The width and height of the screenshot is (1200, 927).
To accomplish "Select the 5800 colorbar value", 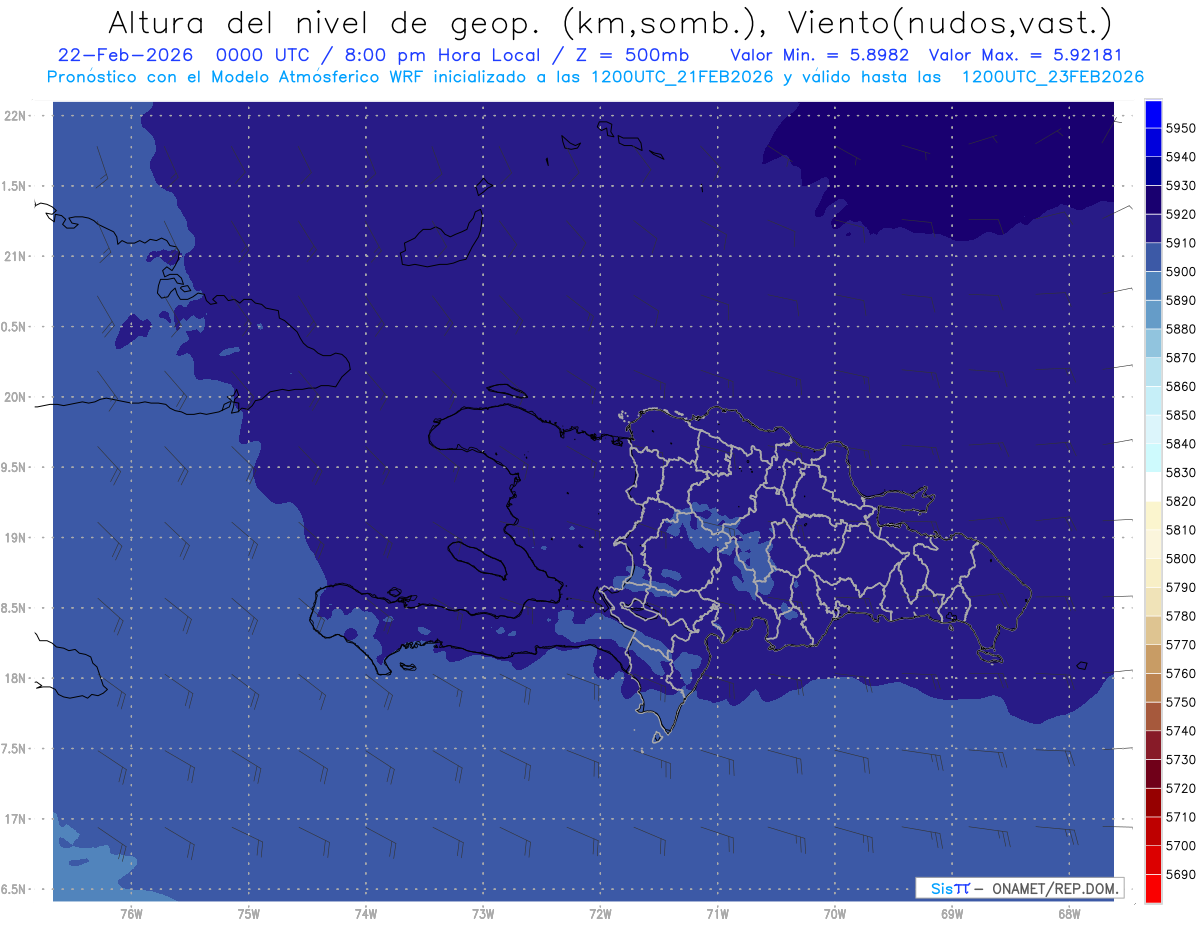I will 1181,559.
